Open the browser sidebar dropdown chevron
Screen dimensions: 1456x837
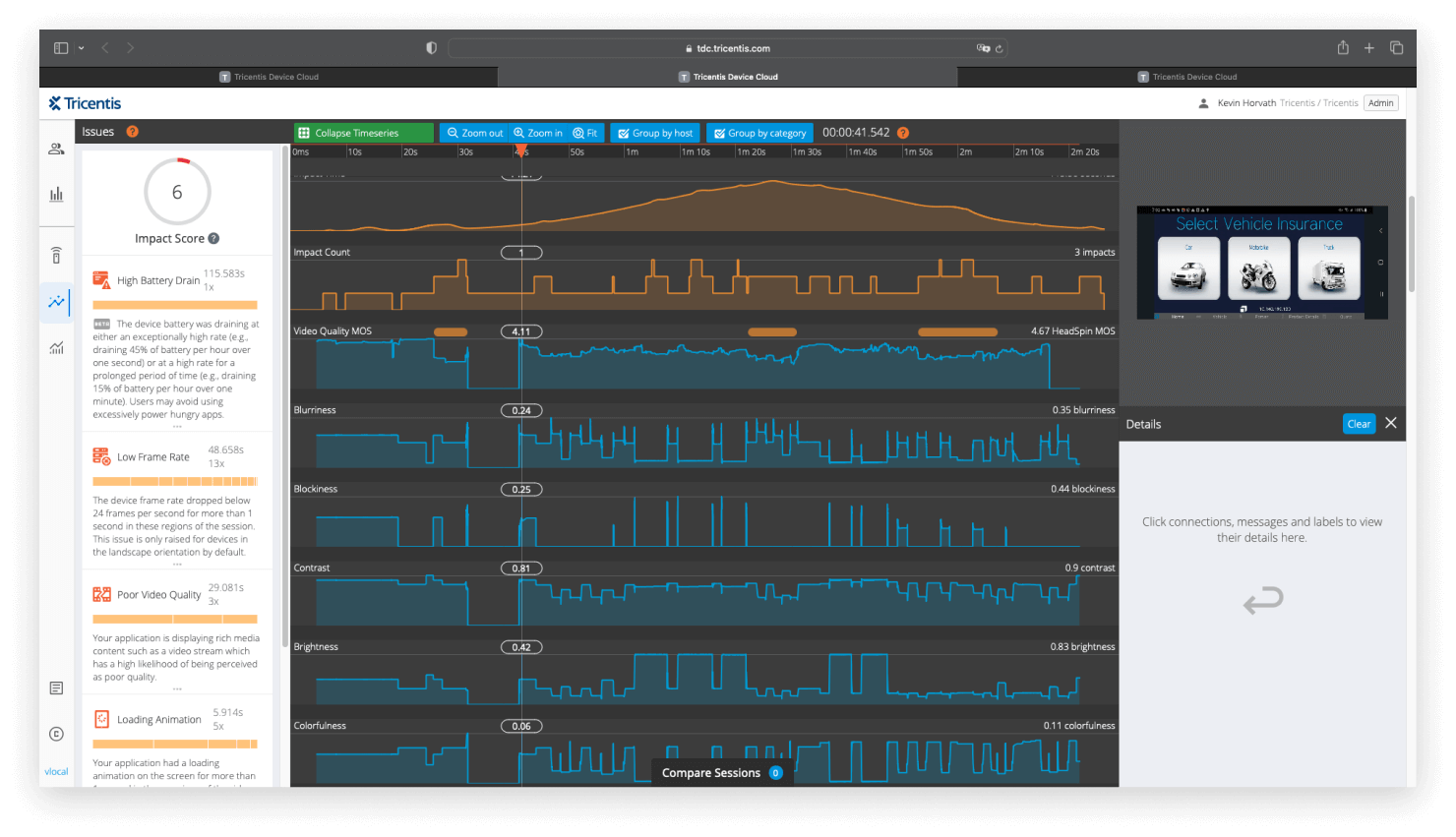[81, 48]
